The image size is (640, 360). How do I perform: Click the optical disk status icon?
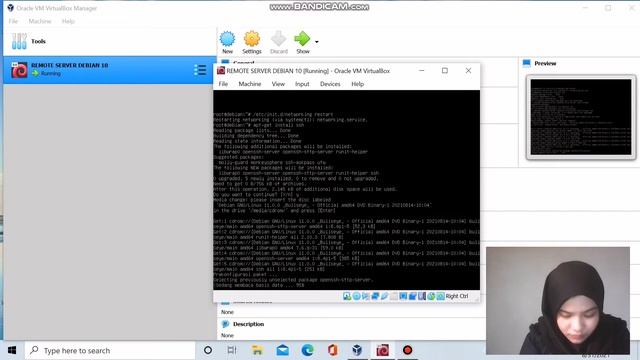pos(356,296)
